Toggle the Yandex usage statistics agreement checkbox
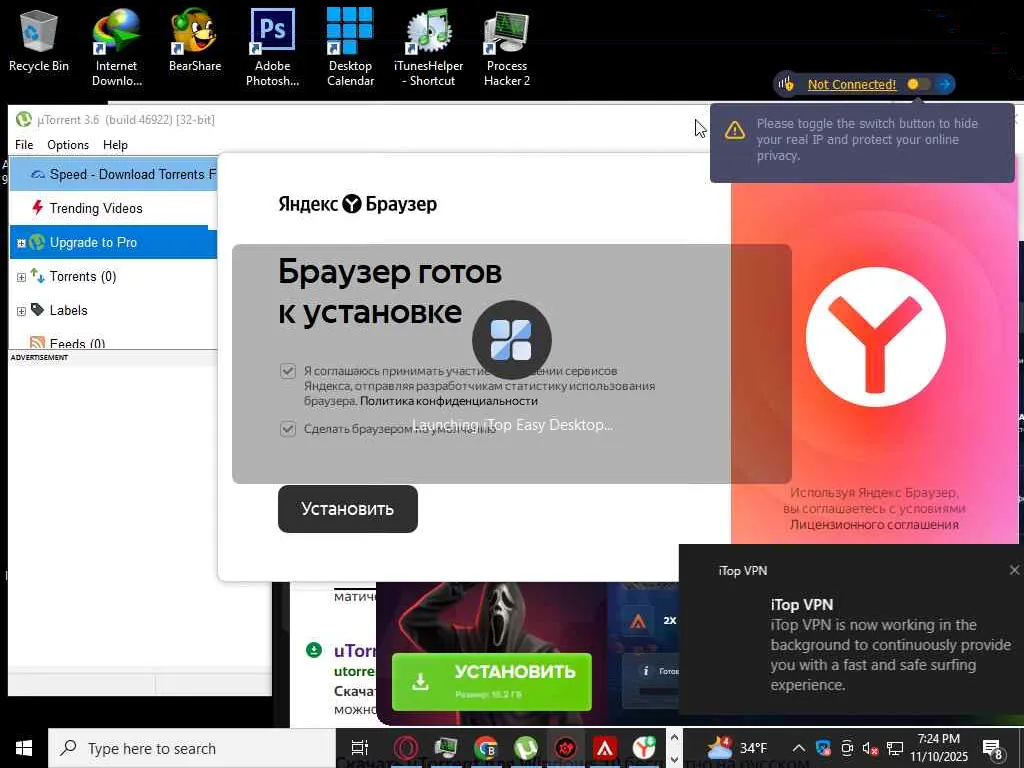This screenshot has width=1024, height=768. pos(288,371)
